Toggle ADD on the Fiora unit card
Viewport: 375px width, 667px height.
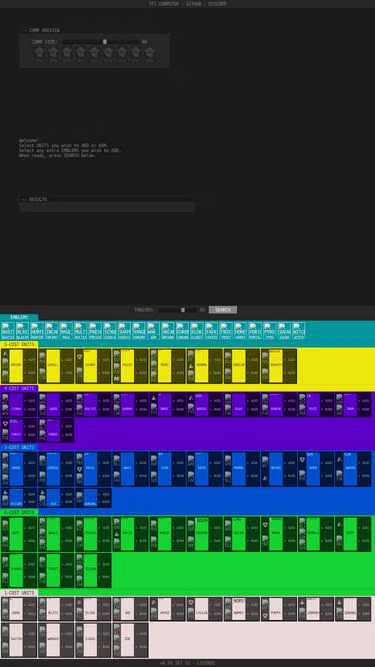click(x=30, y=401)
